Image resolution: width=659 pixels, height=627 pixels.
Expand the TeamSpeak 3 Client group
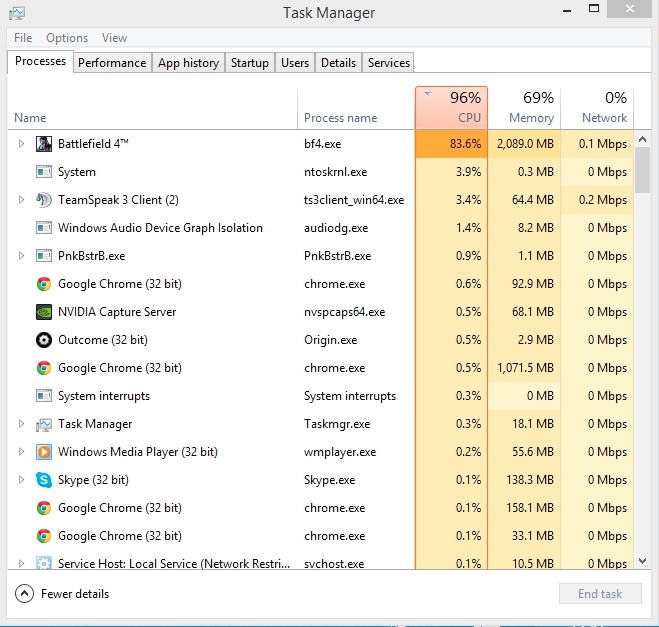[x=21, y=200]
